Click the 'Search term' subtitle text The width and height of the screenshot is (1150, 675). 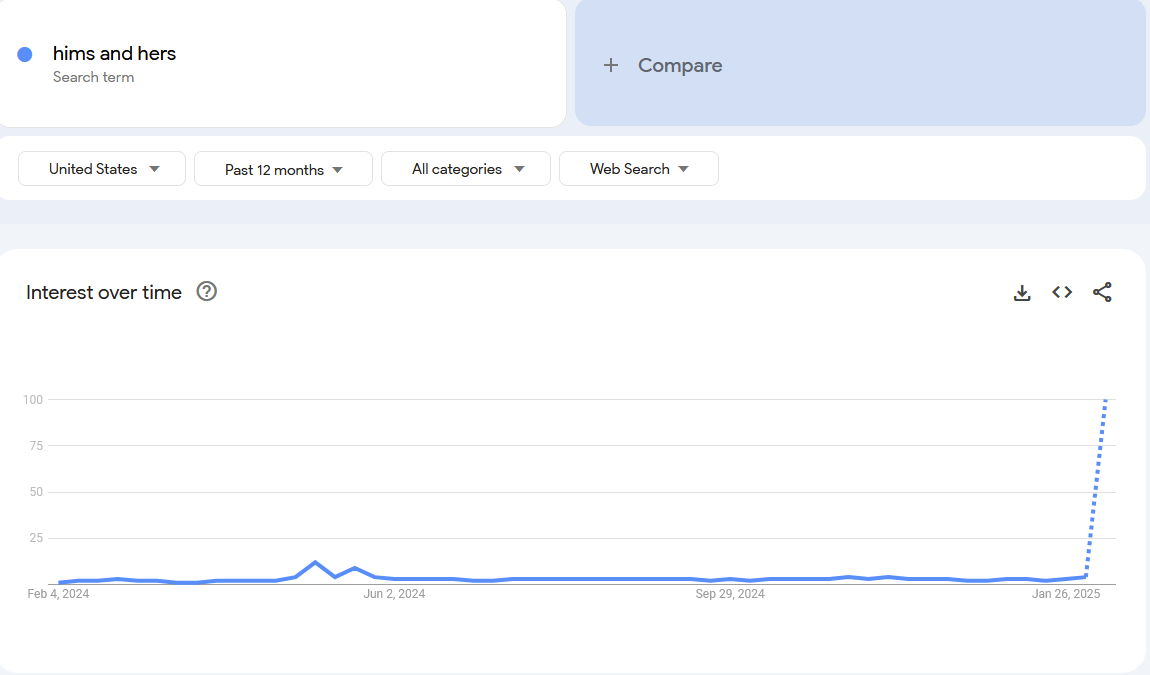click(x=93, y=78)
